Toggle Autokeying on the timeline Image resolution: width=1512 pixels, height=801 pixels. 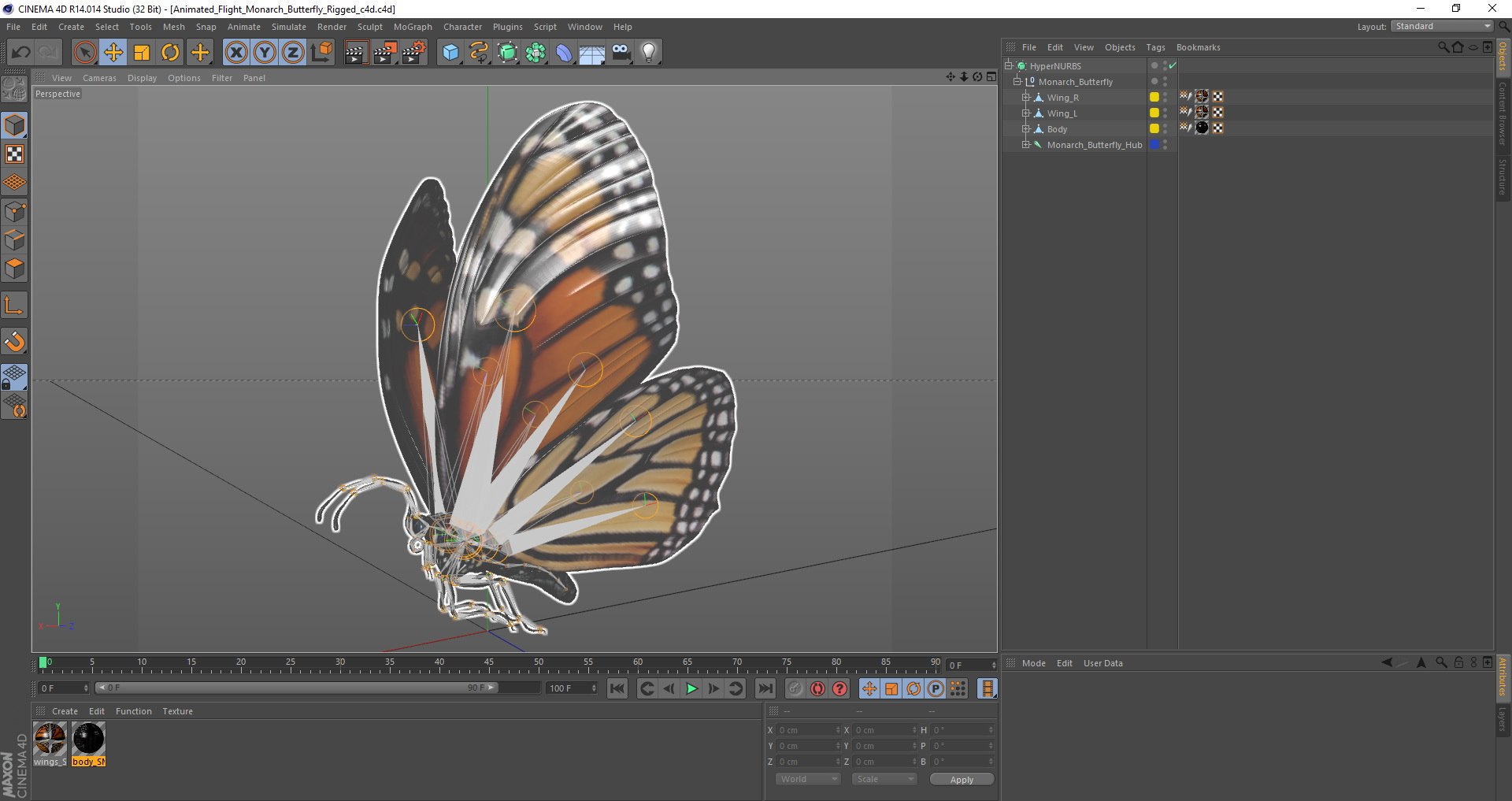(818, 688)
